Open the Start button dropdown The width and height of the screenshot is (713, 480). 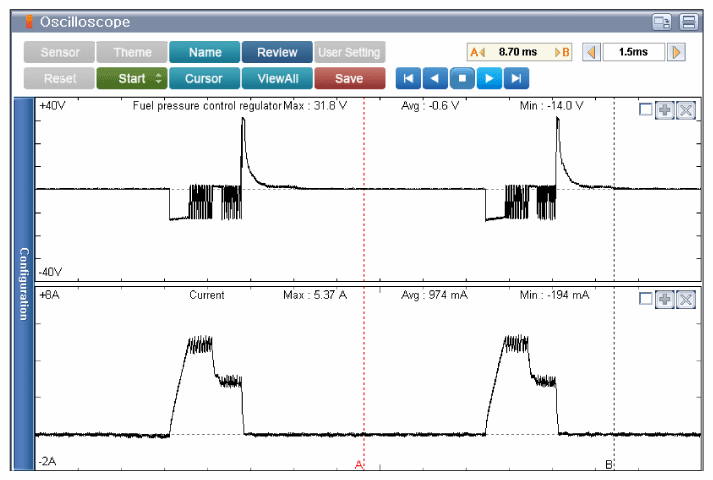(x=159, y=78)
